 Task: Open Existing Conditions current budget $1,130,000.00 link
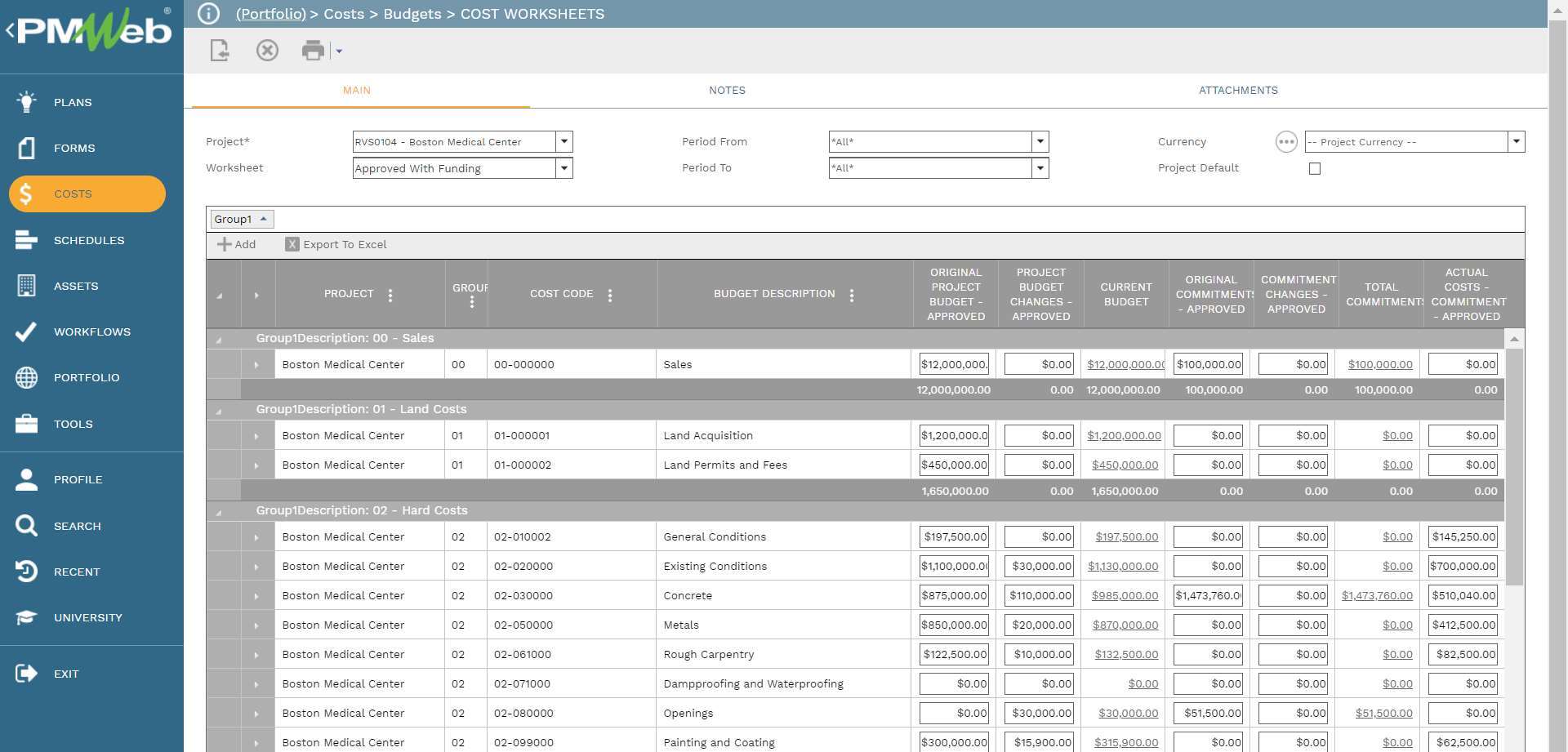pyautogui.click(x=1123, y=567)
